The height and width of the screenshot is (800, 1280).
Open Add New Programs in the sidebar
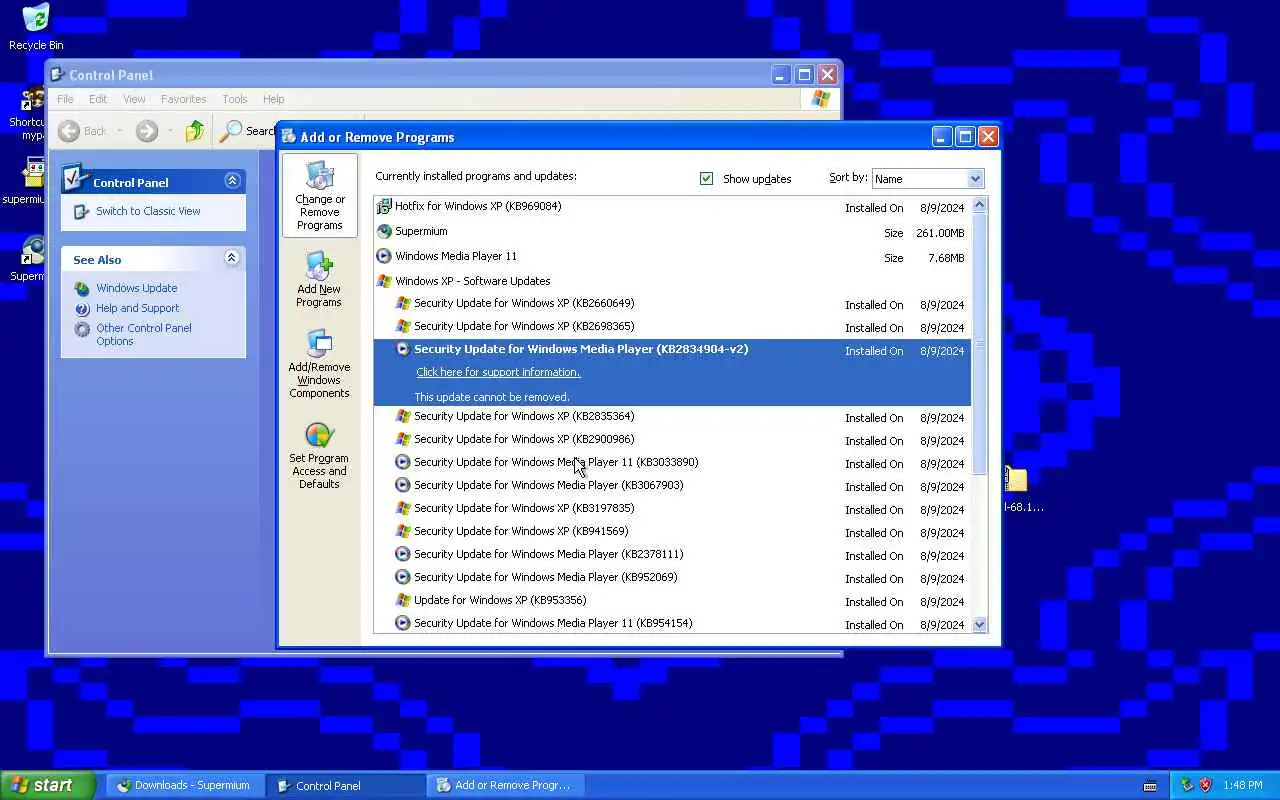pos(319,279)
